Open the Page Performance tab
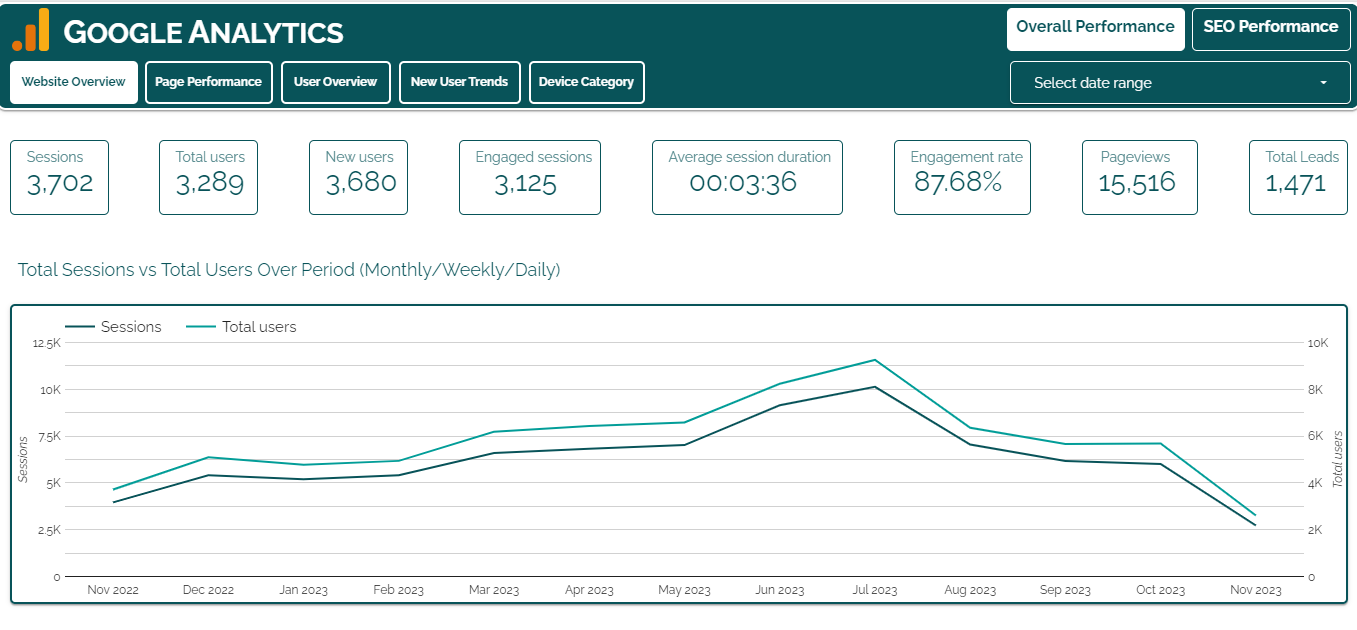 (208, 82)
